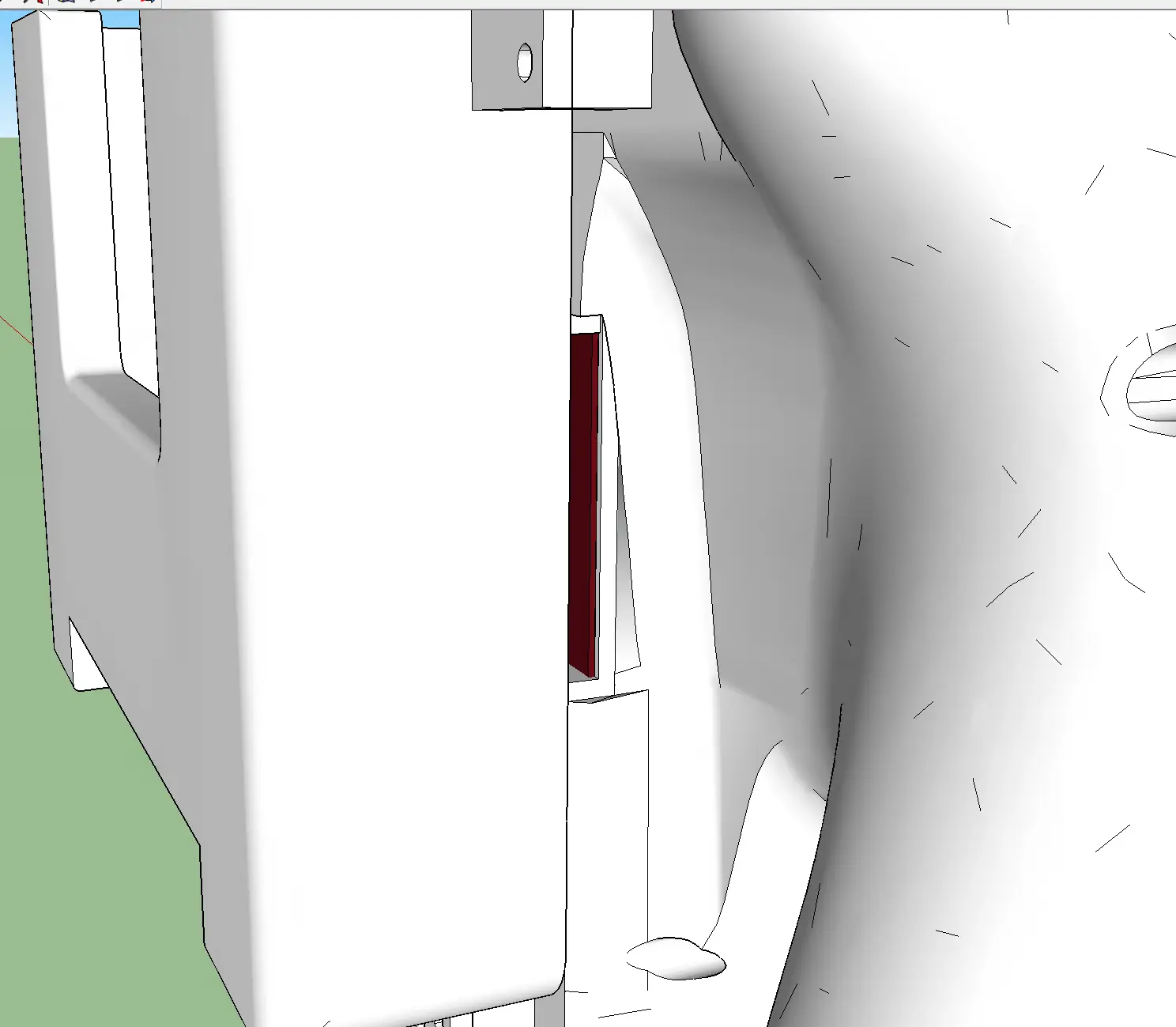Select the oval bump near the bottom

coord(676,957)
